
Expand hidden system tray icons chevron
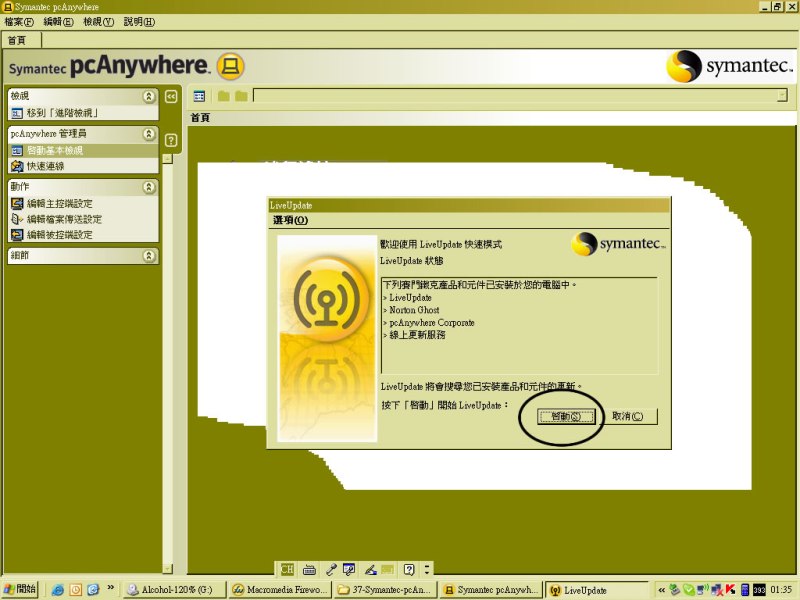(x=661, y=590)
